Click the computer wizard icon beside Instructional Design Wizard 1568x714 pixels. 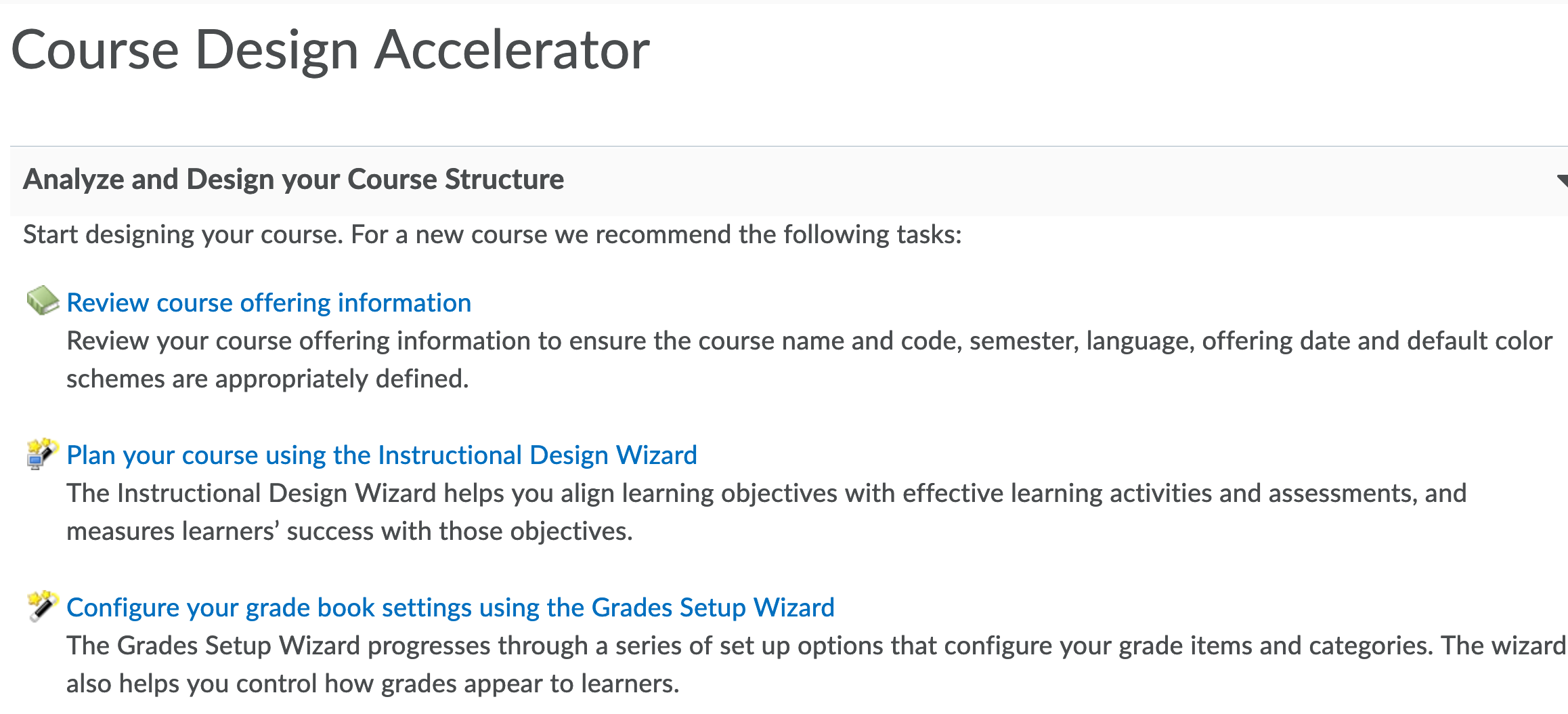pos(42,453)
